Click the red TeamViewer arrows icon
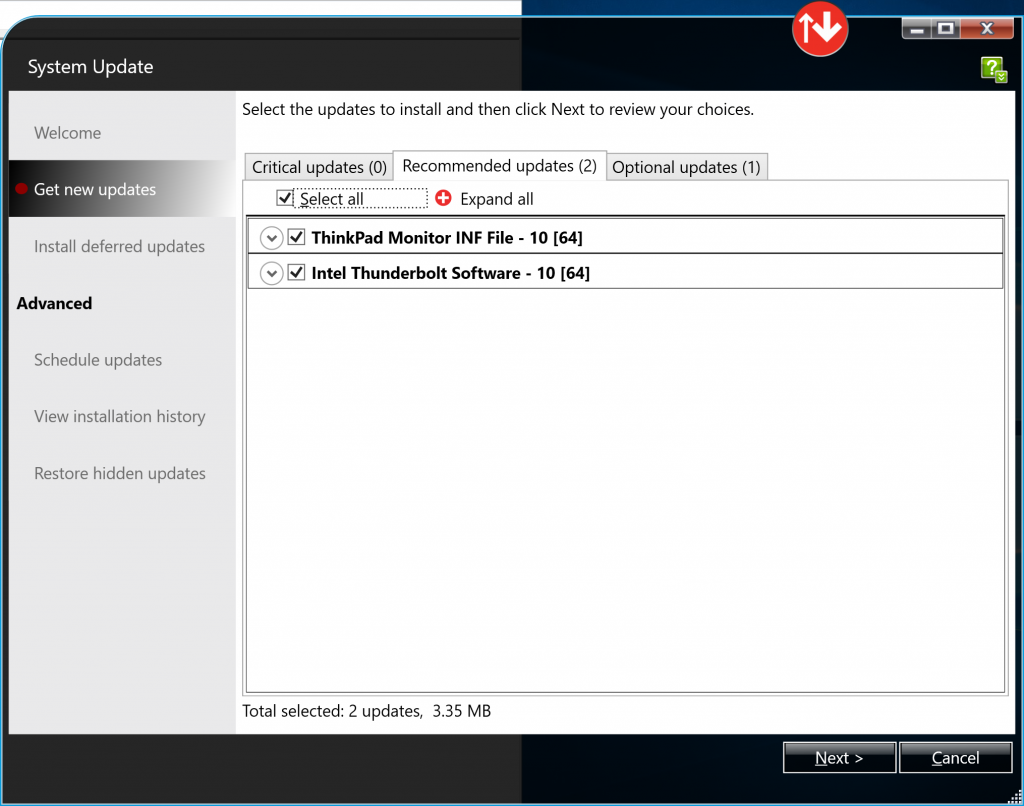The image size is (1024, 806). [820, 28]
